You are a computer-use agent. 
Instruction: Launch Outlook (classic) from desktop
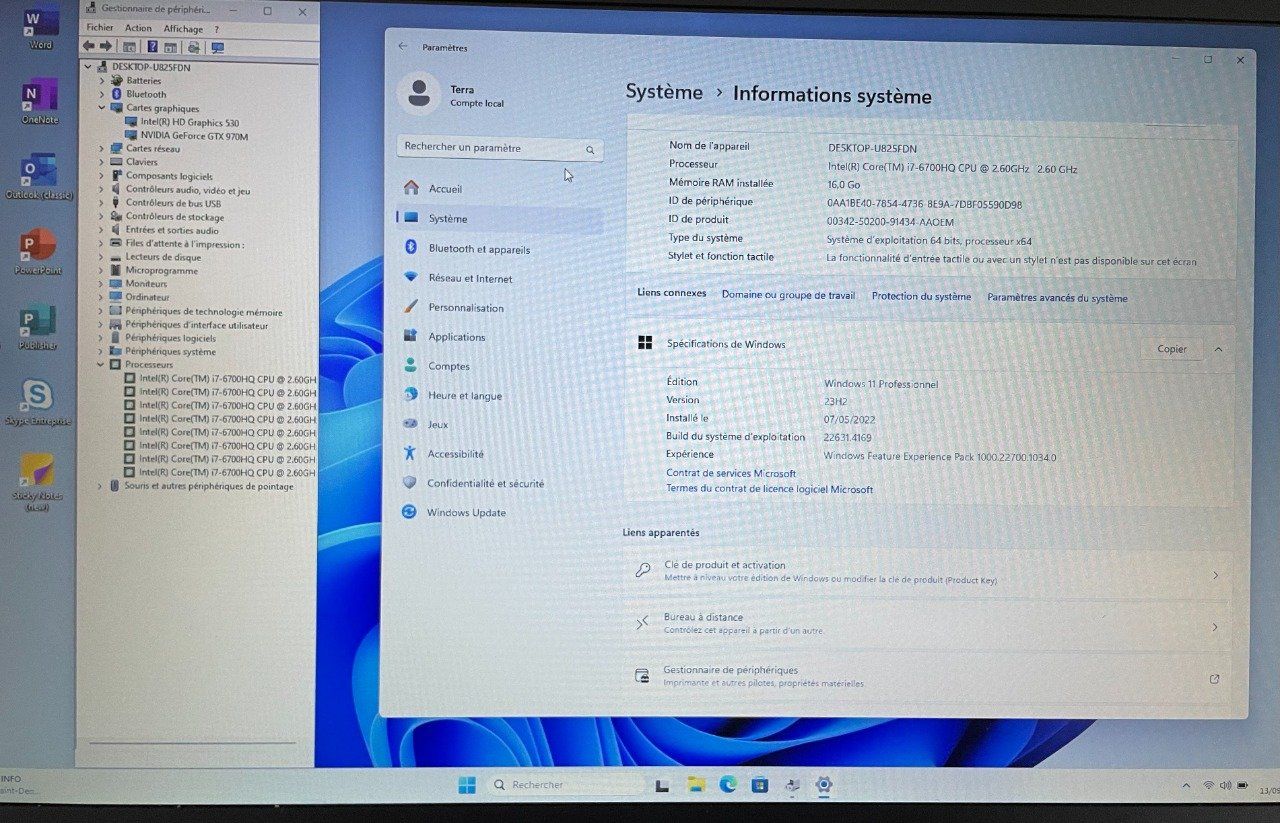tap(39, 176)
